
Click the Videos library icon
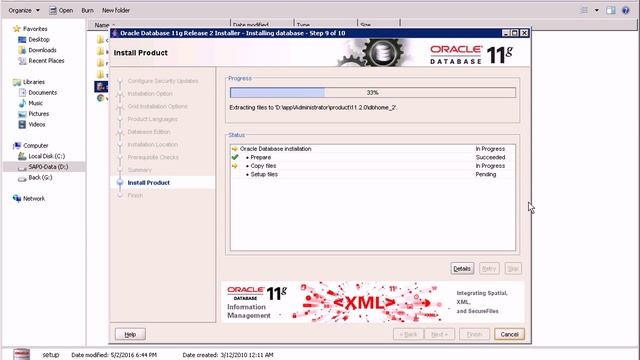tap(22, 124)
